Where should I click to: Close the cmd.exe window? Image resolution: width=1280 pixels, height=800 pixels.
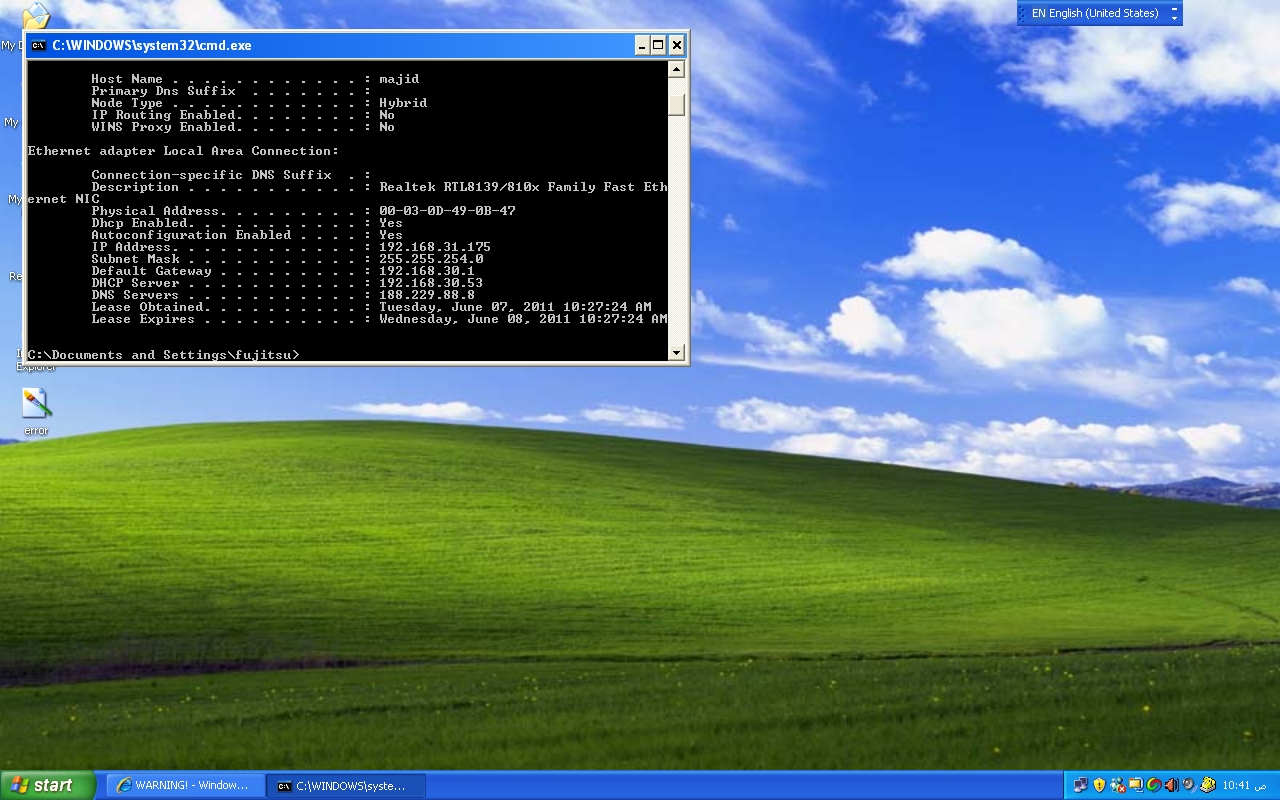(x=677, y=45)
